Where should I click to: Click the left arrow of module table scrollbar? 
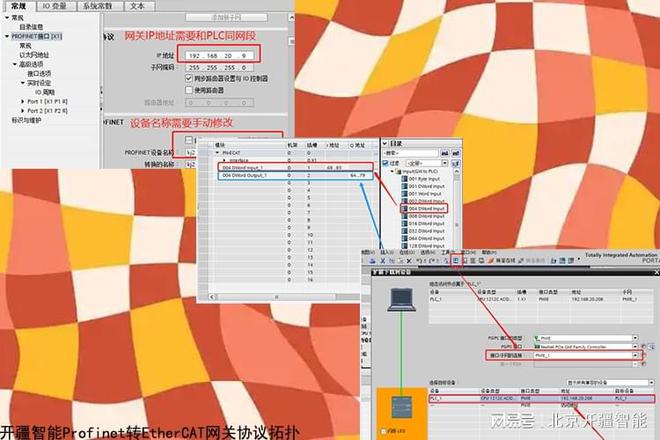(x=213, y=297)
